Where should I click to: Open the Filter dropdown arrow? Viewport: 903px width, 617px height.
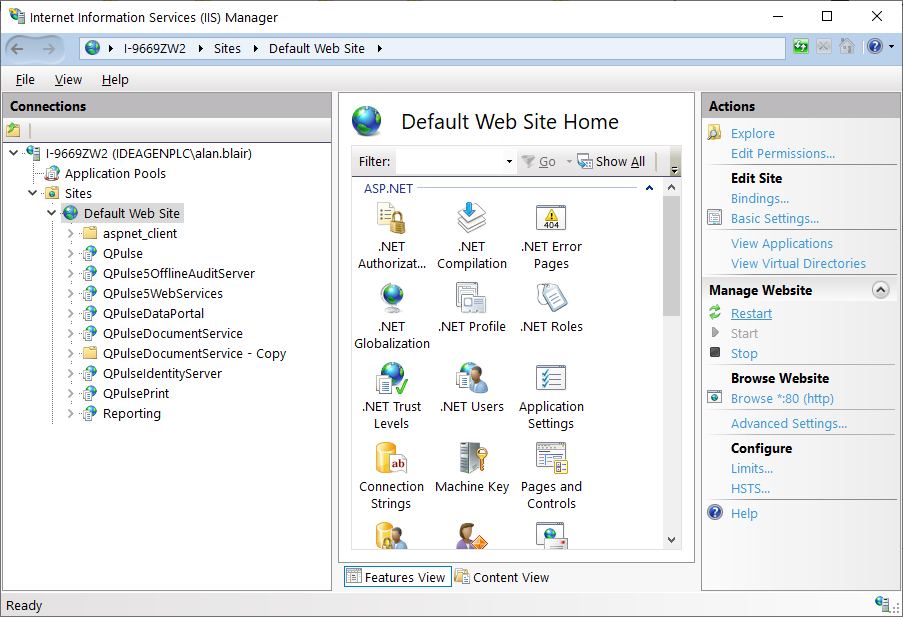click(509, 161)
